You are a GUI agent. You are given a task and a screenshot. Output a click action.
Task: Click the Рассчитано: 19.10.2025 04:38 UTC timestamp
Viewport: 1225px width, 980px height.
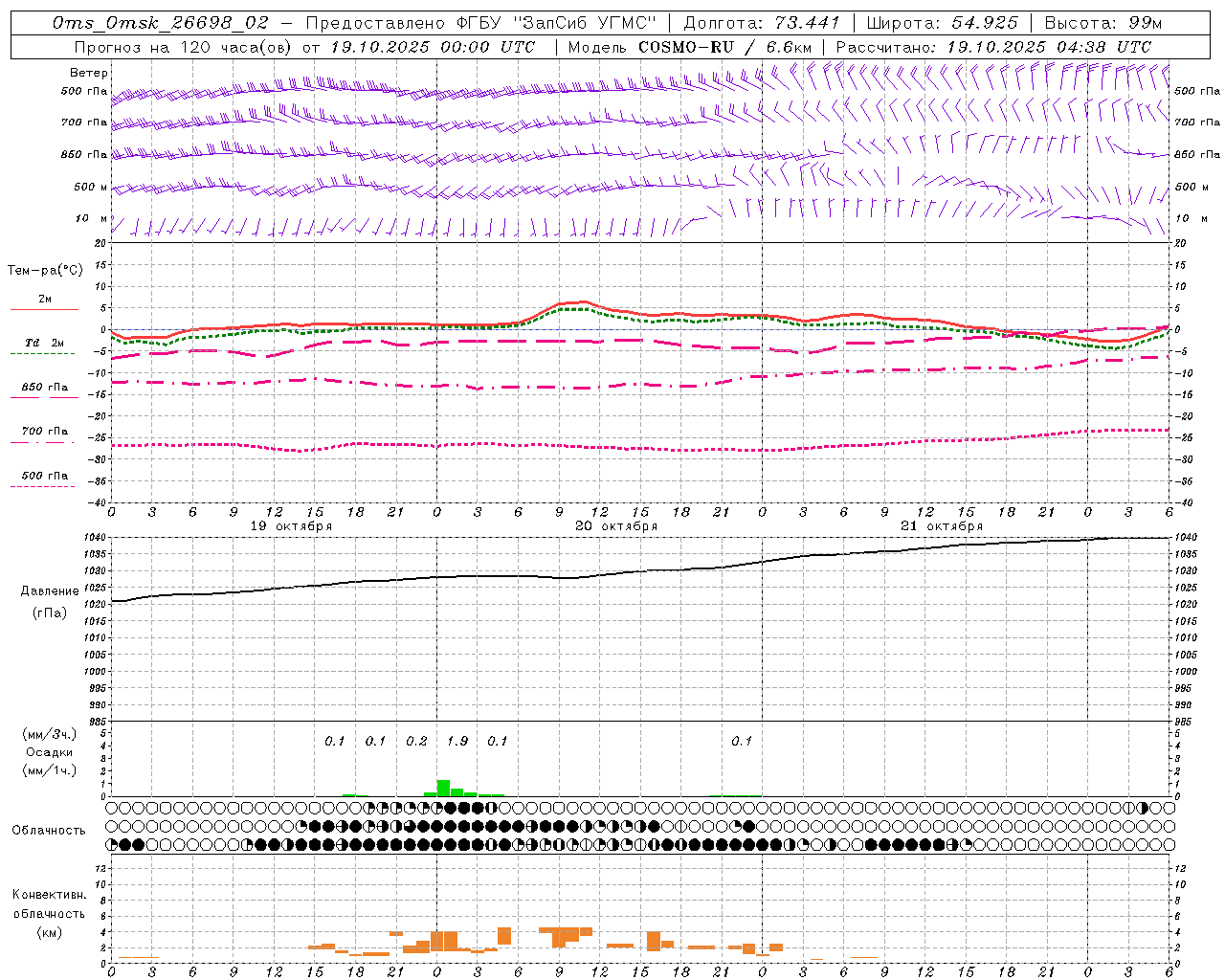point(993,47)
